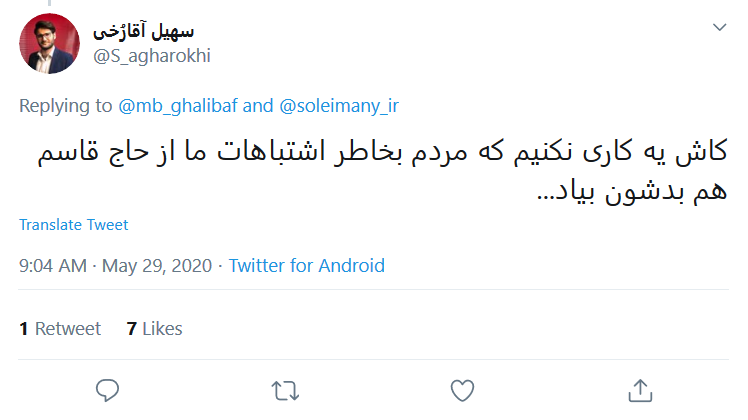Click the Replying to label
The width and height of the screenshot is (748, 420).
click(66, 104)
